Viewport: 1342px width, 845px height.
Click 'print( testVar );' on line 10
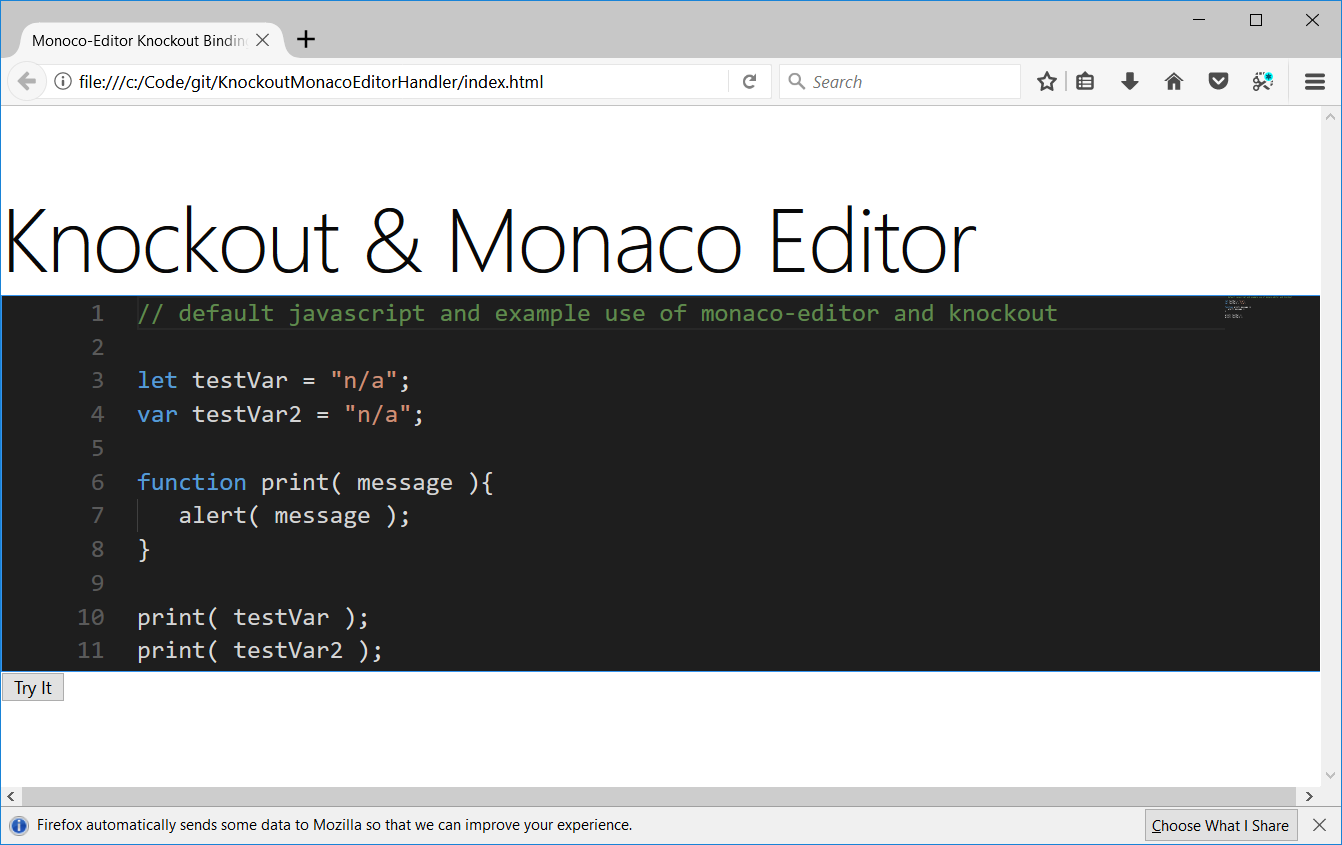(253, 617)
